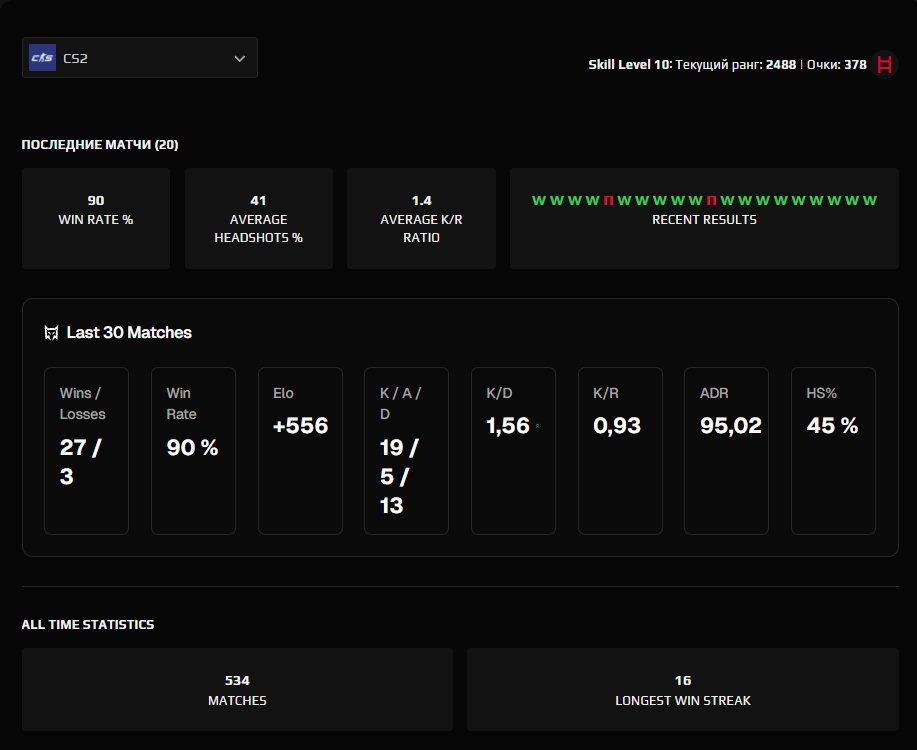Click the CS2 game logo icon
The height and width of the screenshot is (750, 917).
tap(42, 58)
